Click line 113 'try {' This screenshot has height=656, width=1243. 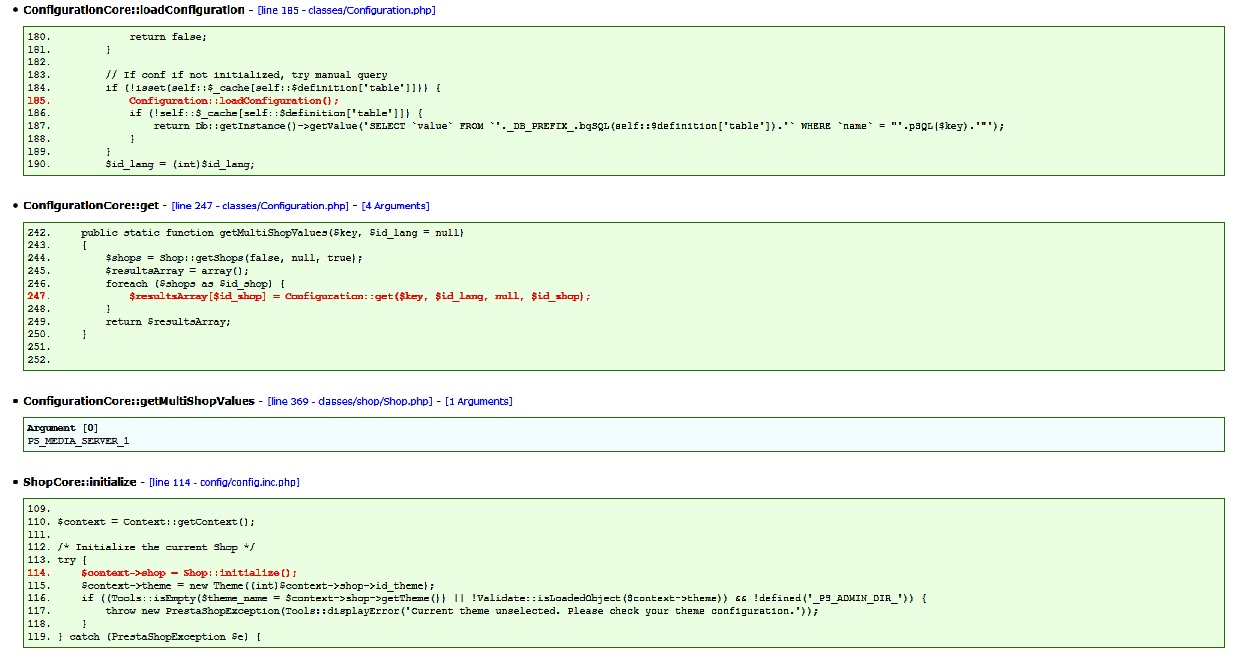[x=72, y=560]
